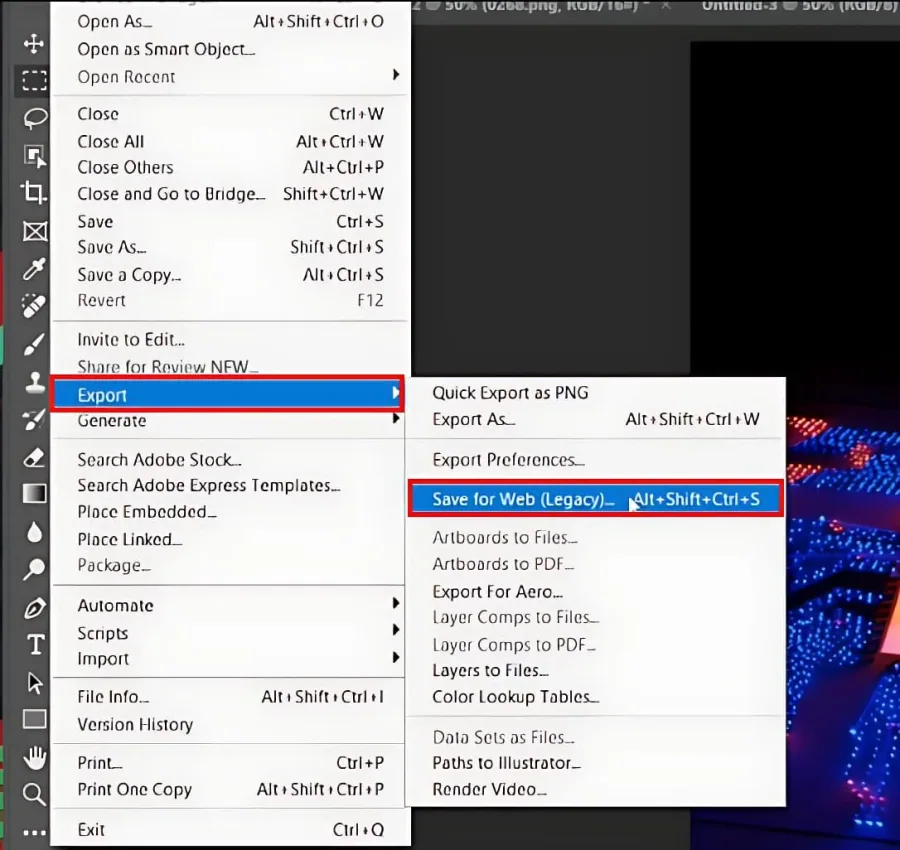Select the Move tool
The width and height of the screenshot is (900, 850).
pos(34,44)
